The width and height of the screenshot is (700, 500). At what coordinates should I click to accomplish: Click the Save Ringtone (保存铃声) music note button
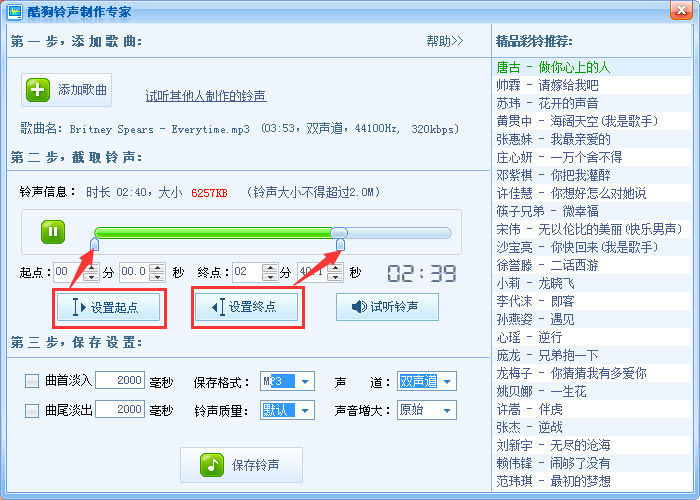(x=239, y=465)
